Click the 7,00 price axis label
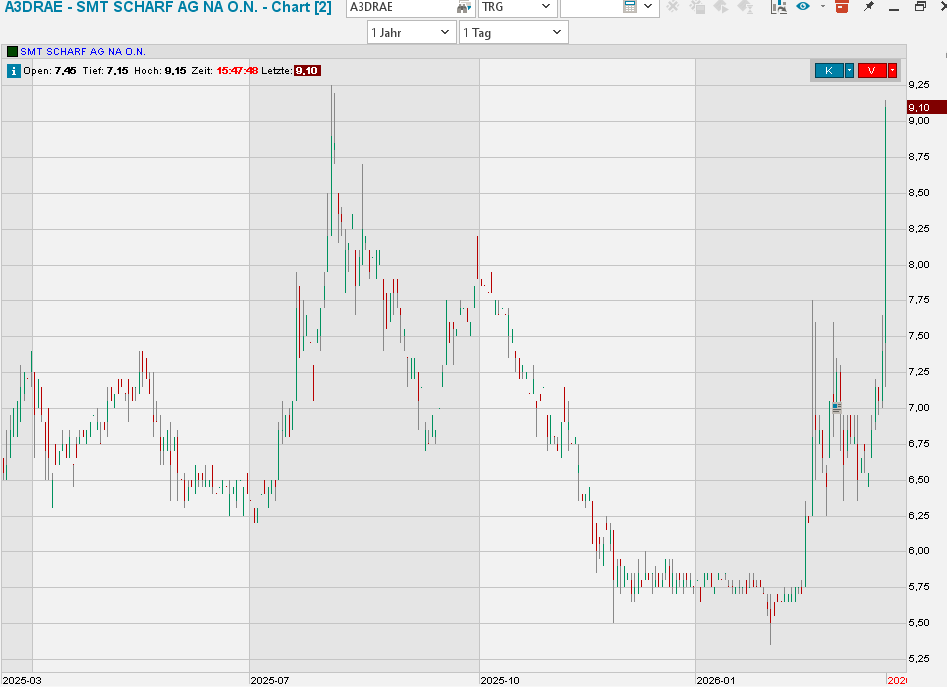947x687 pixels. (x=919, y=407)
